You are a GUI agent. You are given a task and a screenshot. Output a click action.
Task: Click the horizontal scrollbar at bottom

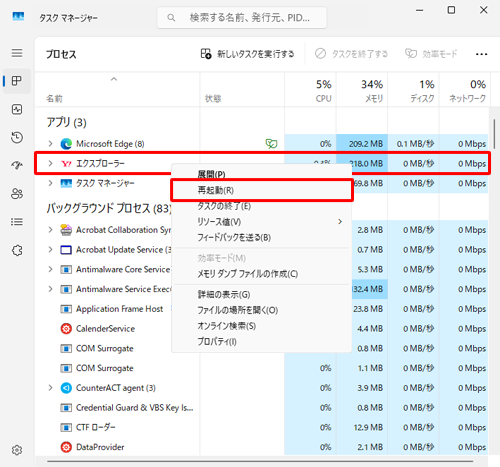click(x=260, y=462)
